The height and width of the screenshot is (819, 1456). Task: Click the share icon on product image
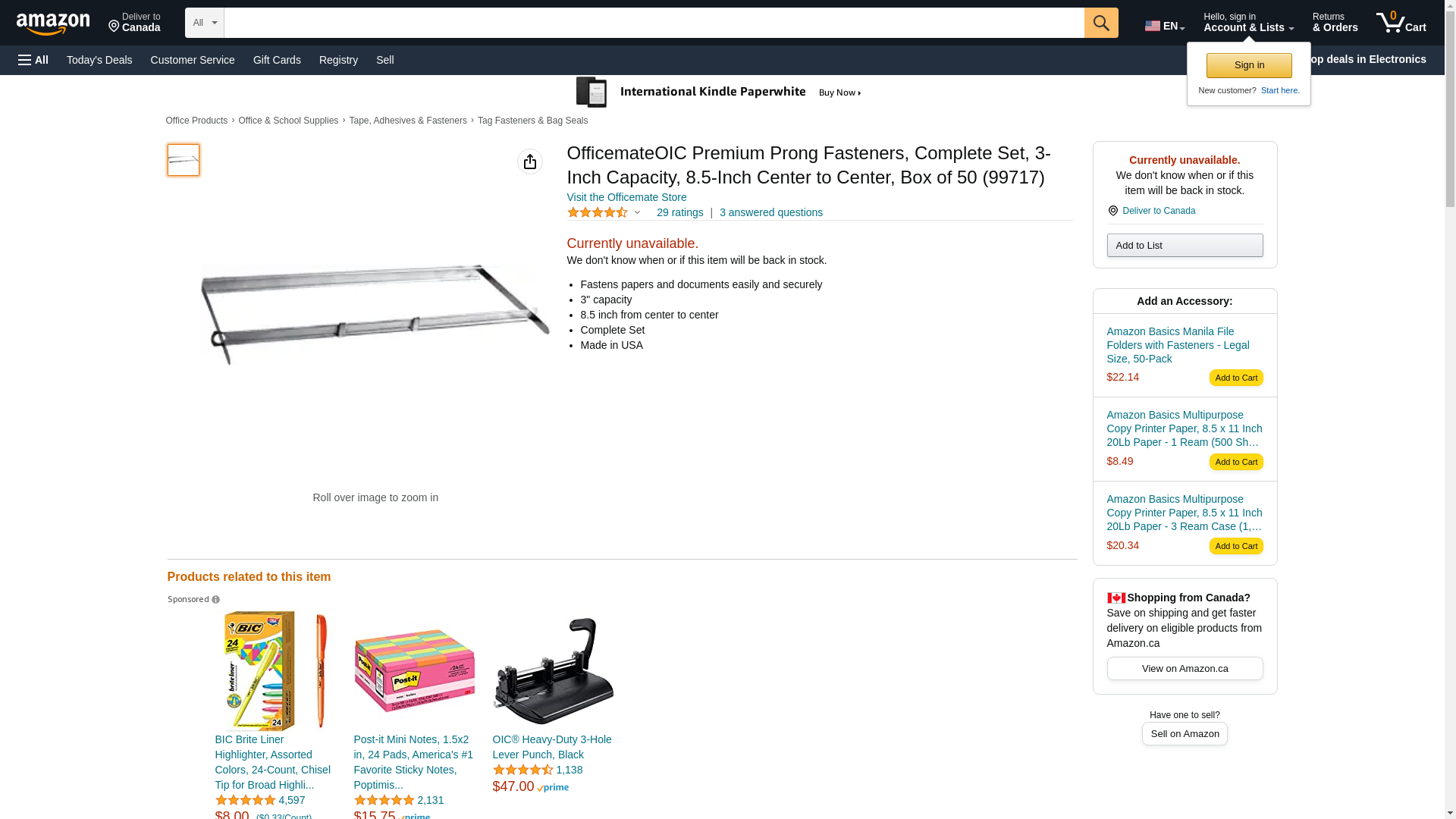click(x=530, y=162)
